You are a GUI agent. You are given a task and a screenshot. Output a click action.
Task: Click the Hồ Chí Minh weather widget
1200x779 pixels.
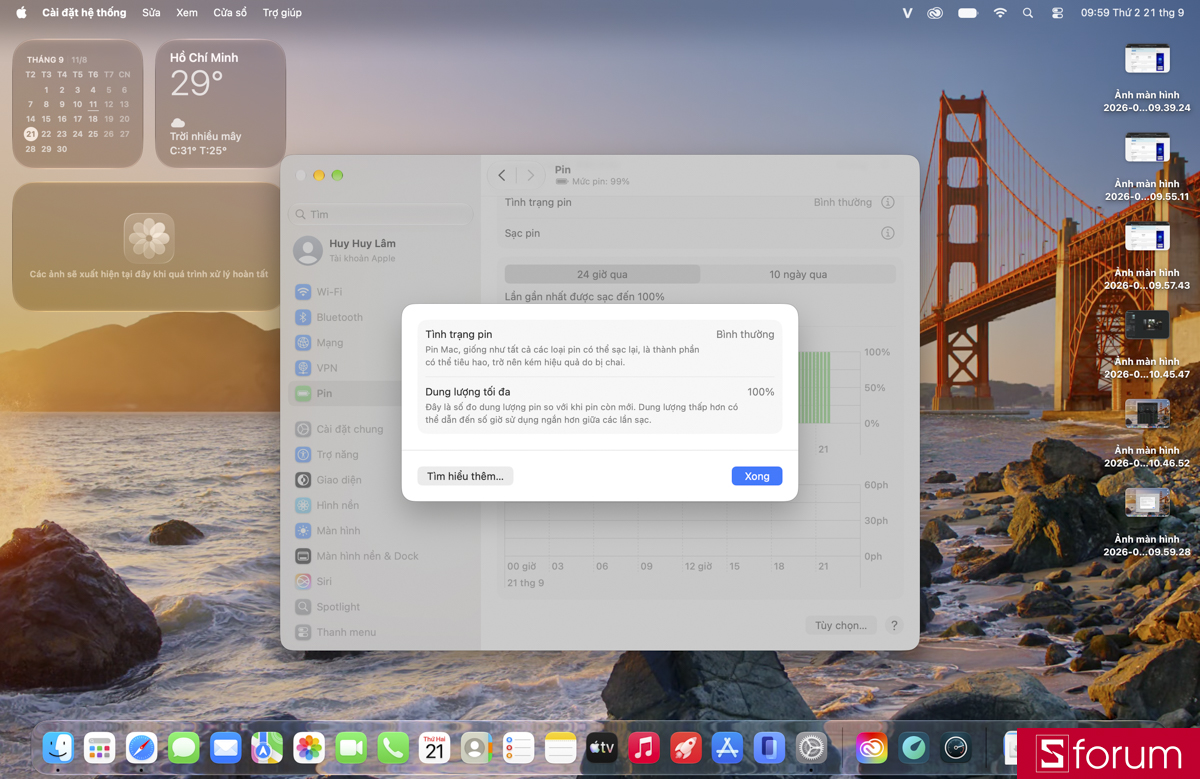click(221, 104)
